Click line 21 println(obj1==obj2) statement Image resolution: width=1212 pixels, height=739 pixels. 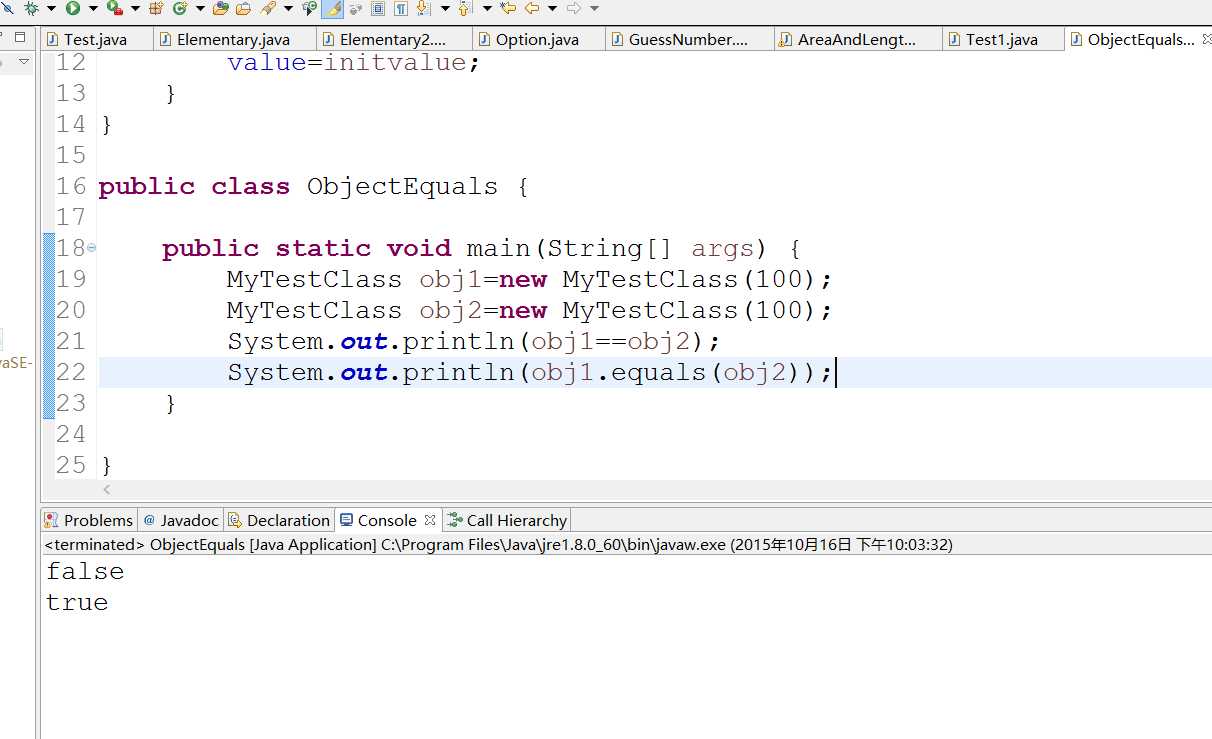tap(474, 341)
